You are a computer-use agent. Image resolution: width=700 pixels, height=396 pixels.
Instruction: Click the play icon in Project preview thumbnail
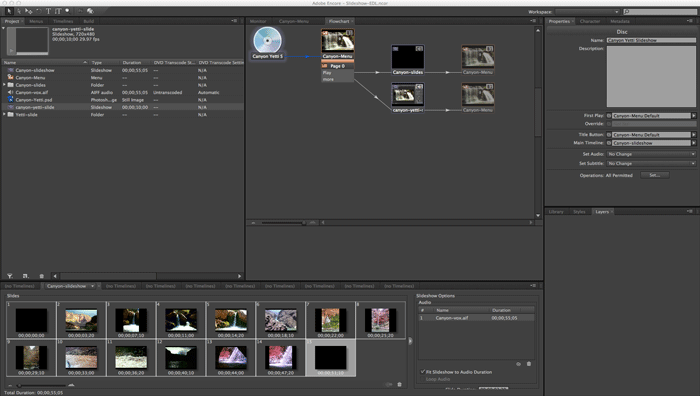click(12, 51)
